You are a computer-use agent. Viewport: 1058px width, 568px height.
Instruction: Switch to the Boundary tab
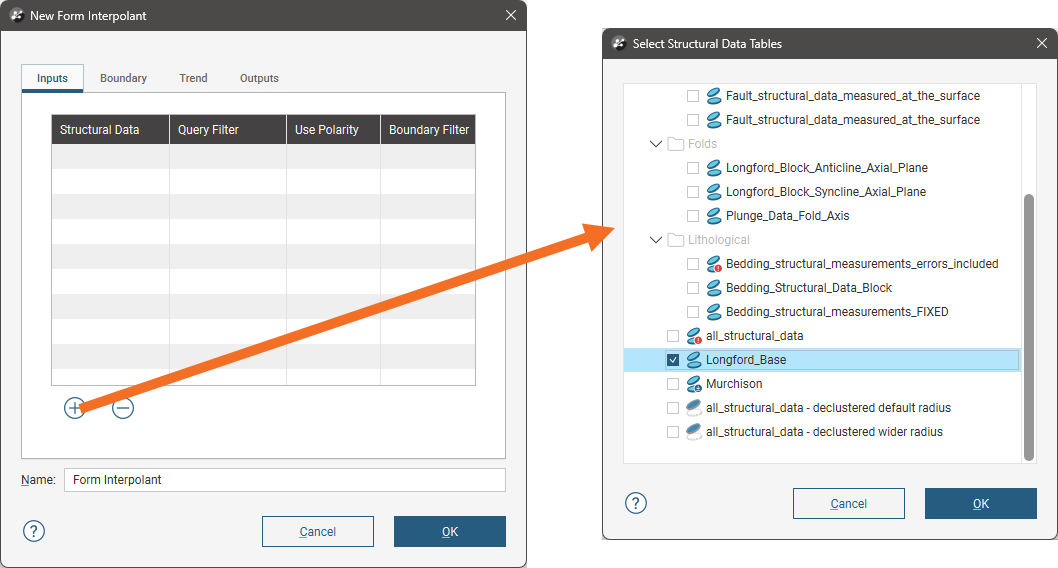(123, 78)
